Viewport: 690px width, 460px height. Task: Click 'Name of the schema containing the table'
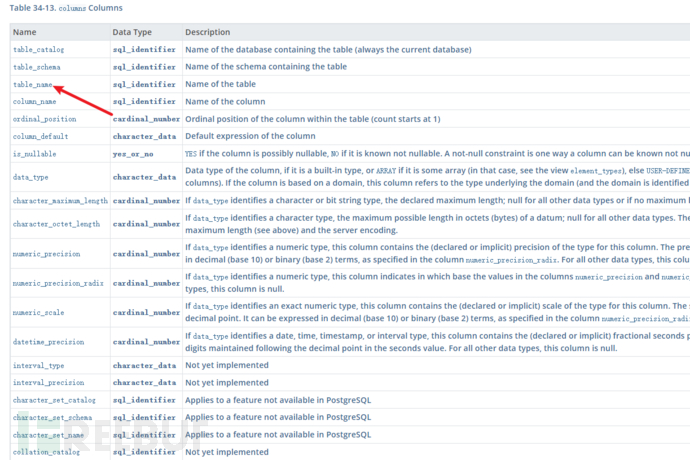266,66
